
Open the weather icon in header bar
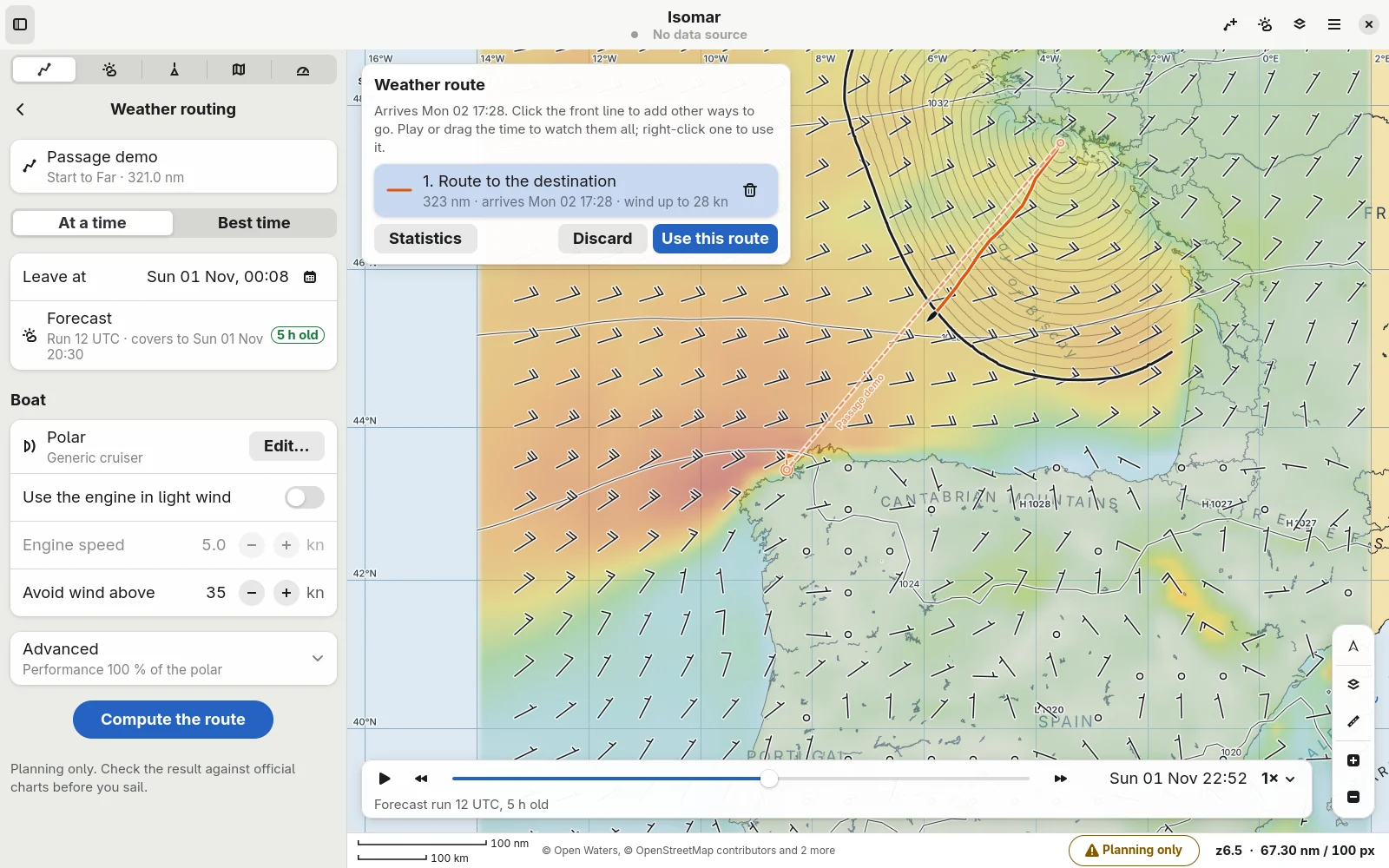pos(1265,24)
